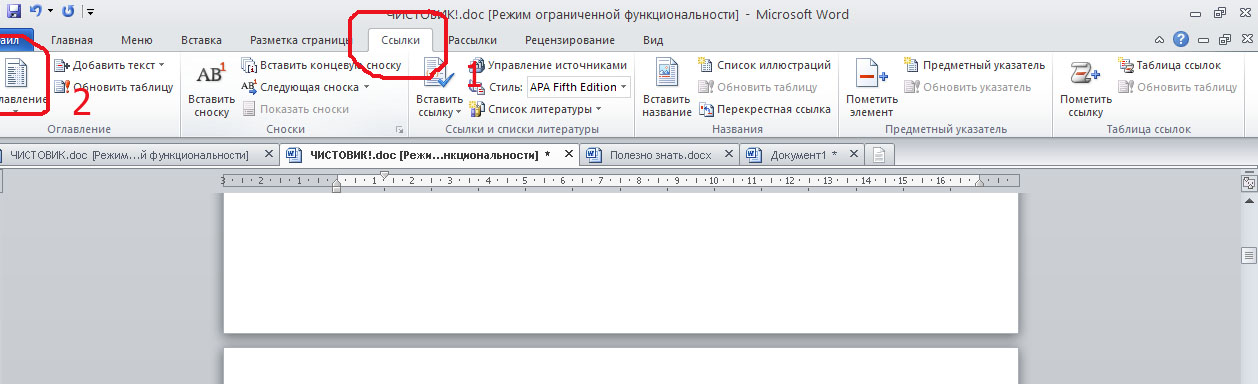Click Обновить таблицу in Названия group

(758, 87)
